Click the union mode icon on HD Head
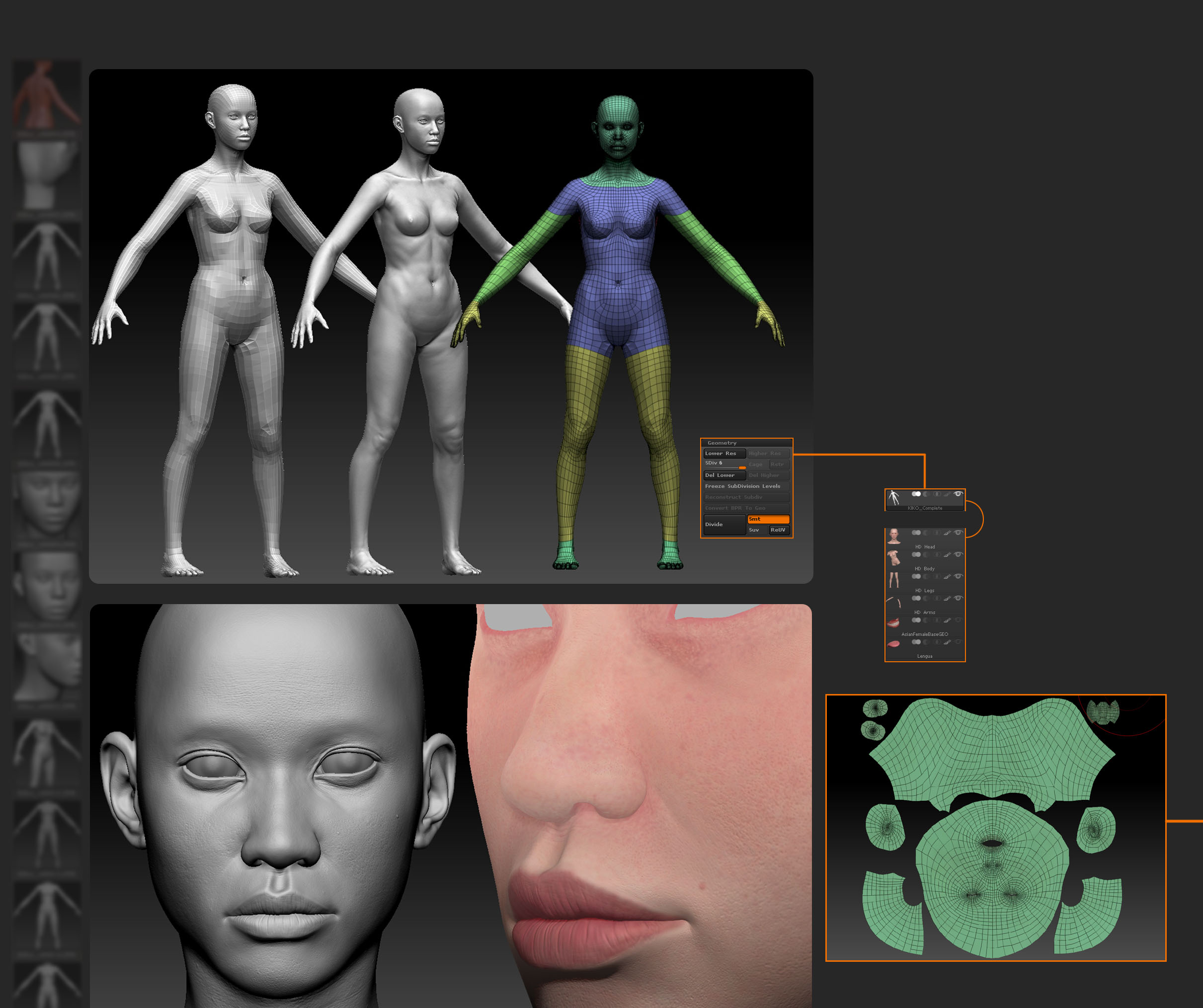 coord(917,533)
